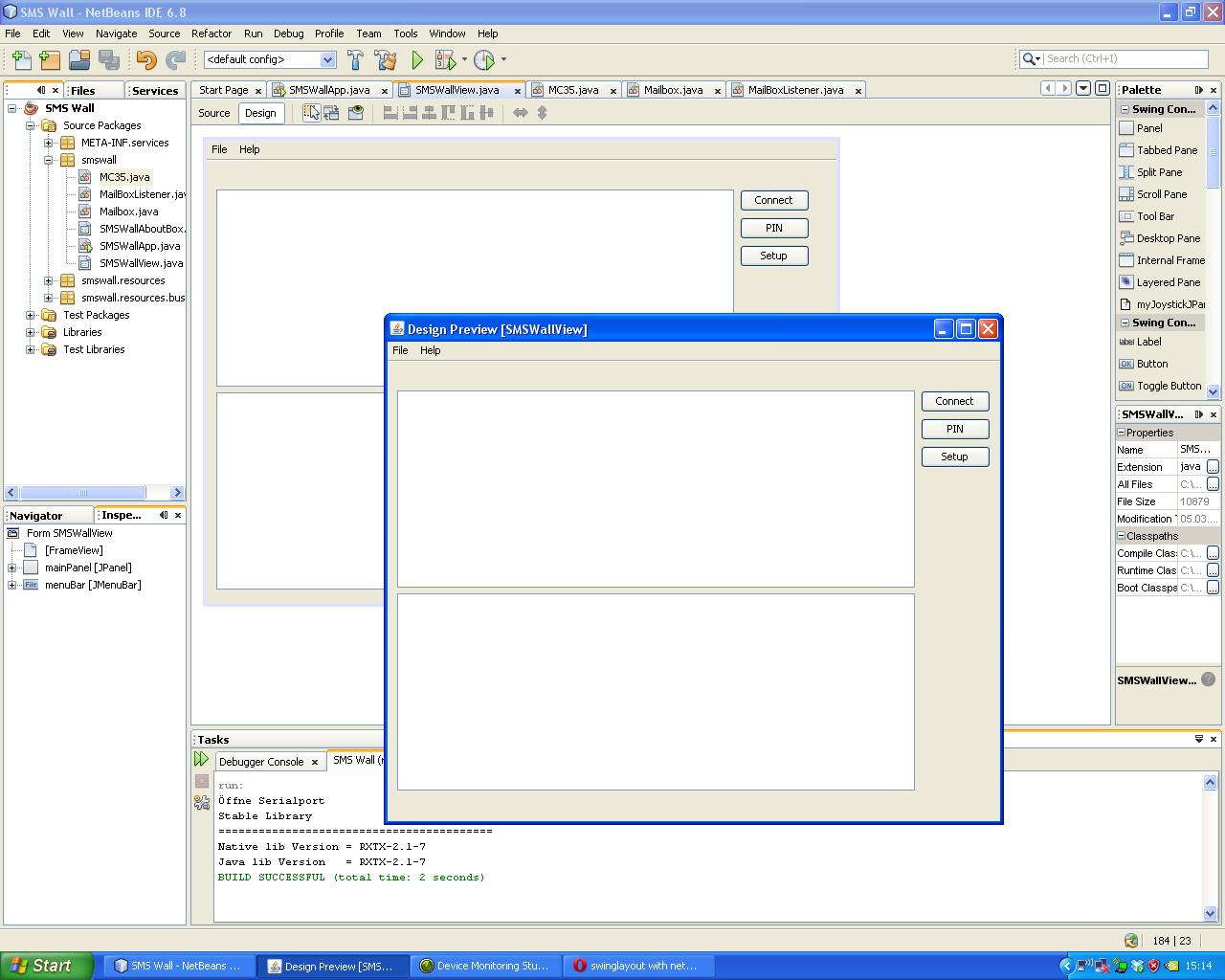Click the search field in toolbar

coord(1125,58)
